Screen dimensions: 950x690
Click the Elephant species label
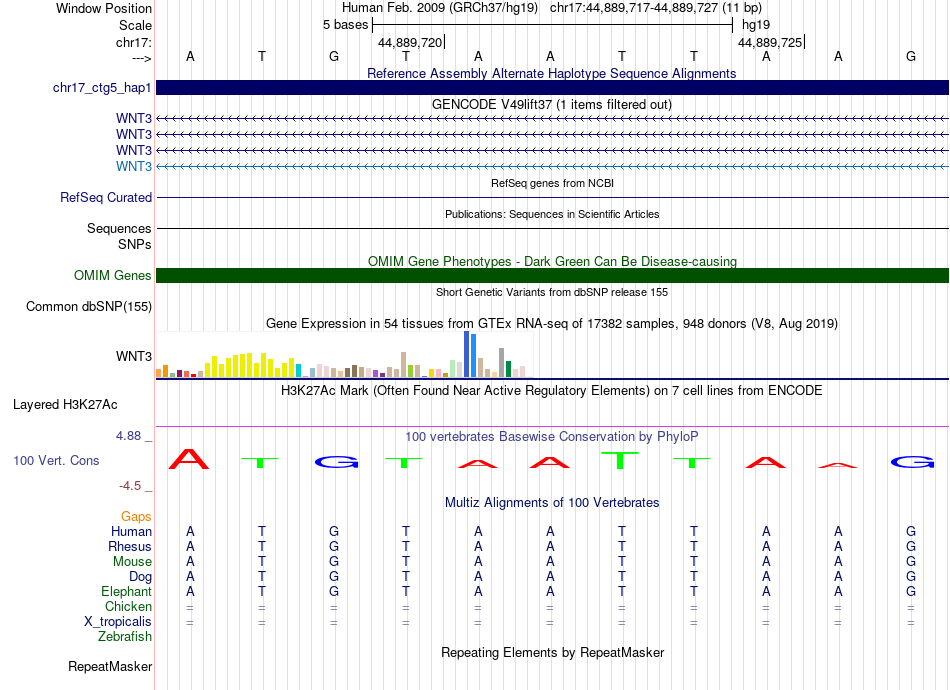[x=126, y=591]
